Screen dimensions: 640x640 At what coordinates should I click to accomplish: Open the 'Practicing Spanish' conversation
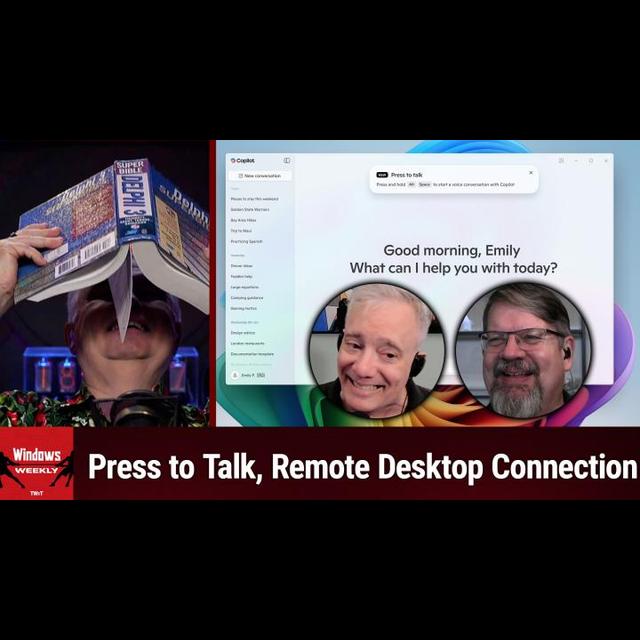click(x=246, y=241)
